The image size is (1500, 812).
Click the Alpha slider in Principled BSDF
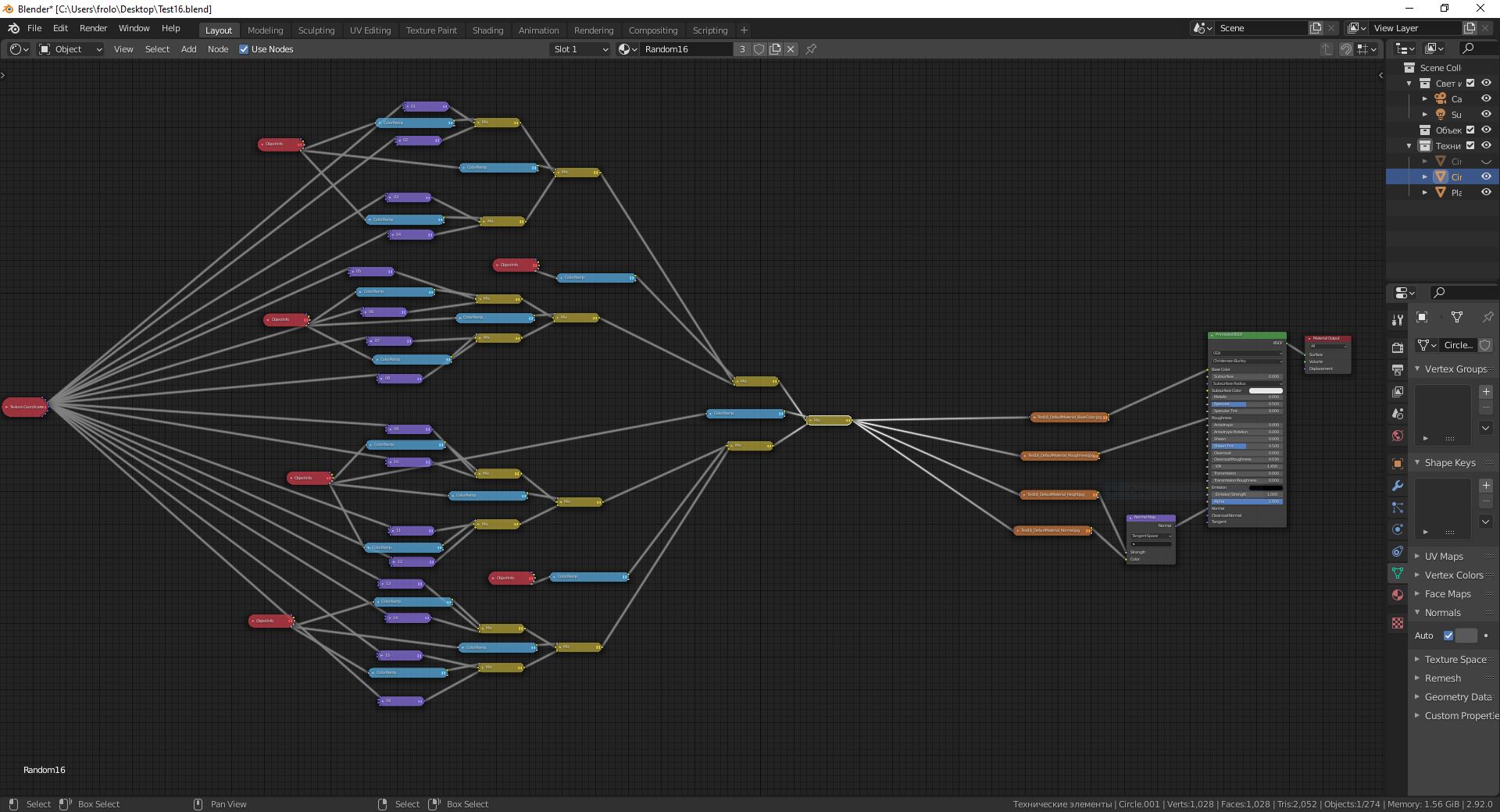click(1247, 501)
